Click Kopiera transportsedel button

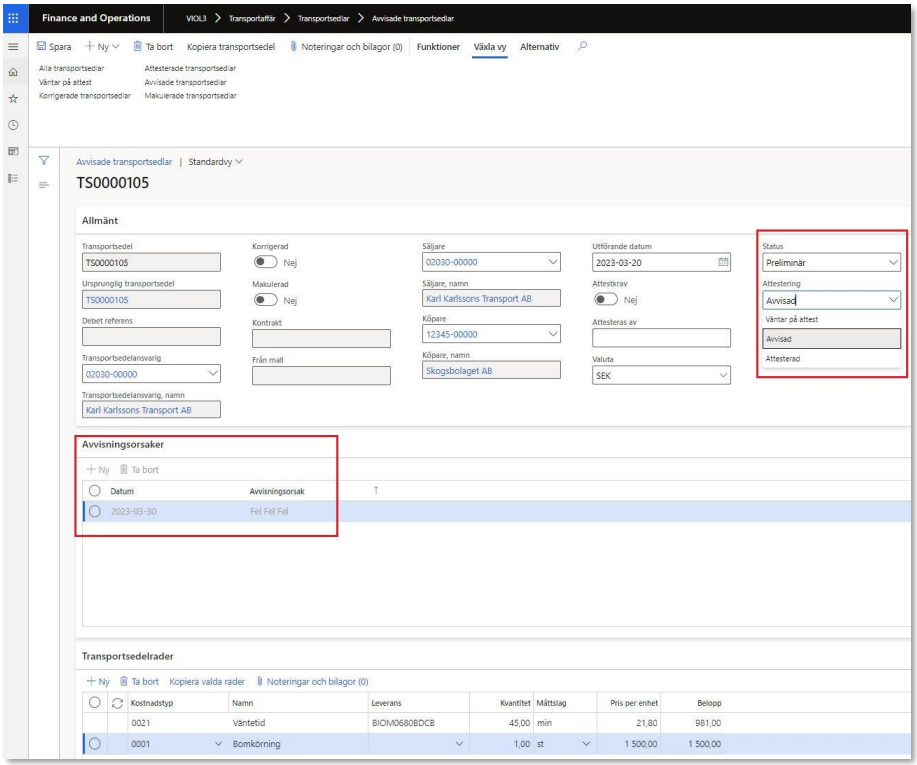pyautogui.click(x=232, y=47)
